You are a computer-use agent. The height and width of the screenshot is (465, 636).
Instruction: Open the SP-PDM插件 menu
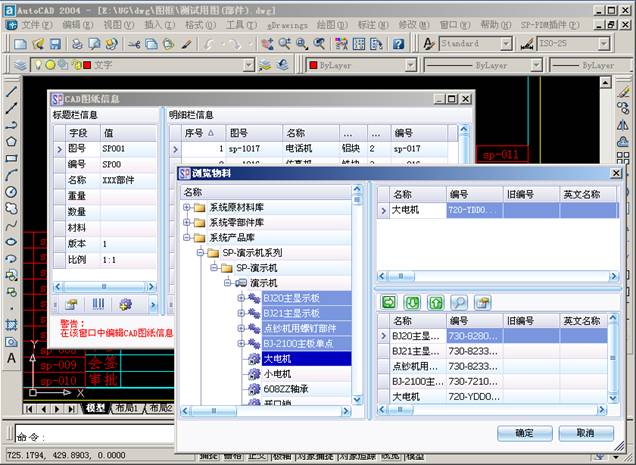coord(550,25)
